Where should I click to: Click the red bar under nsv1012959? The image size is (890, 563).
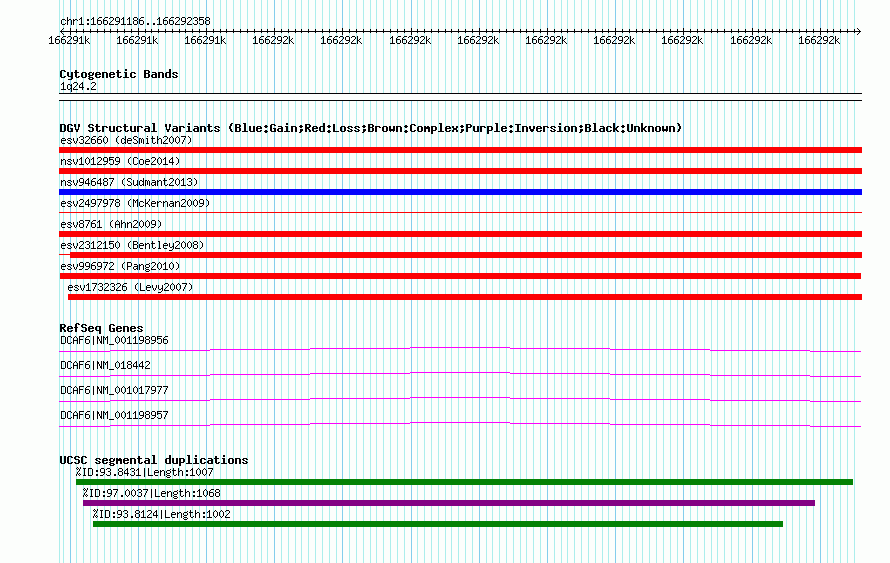point(460,171)
